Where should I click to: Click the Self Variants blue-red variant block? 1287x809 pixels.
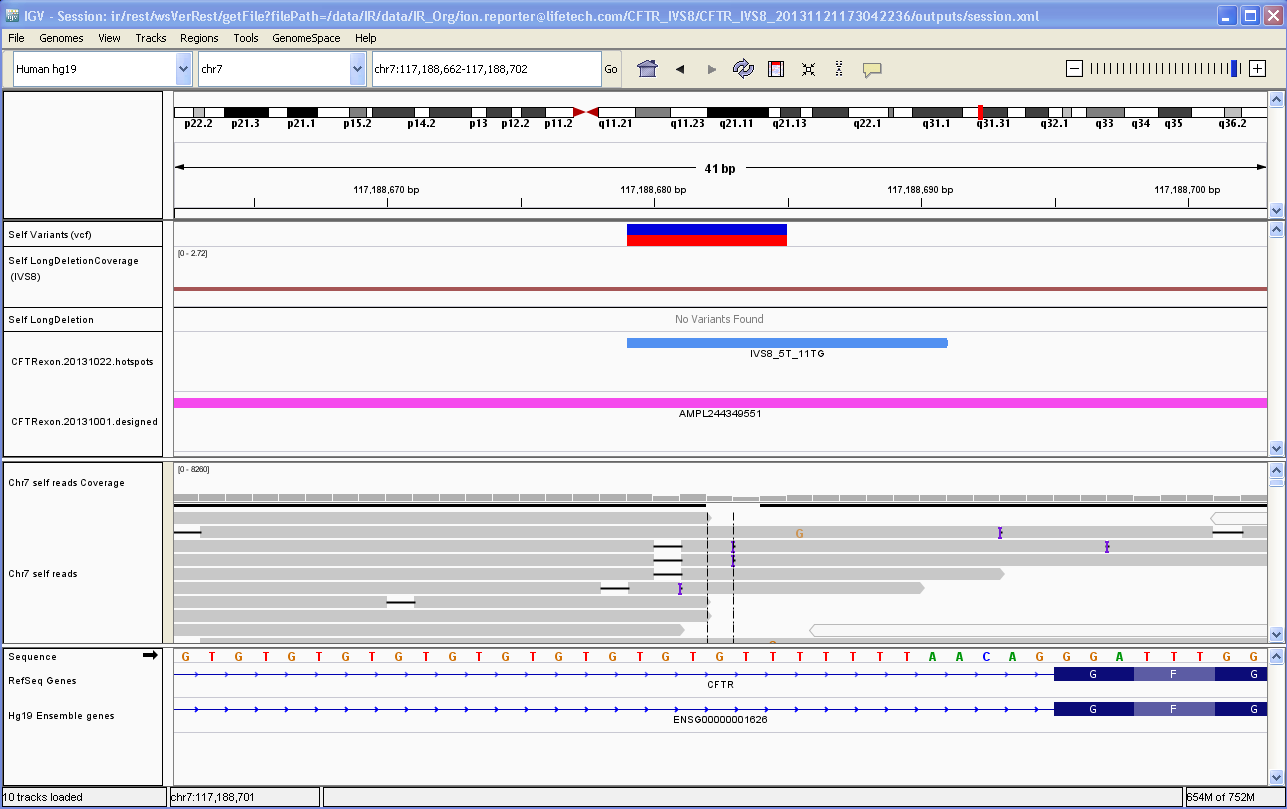(706, 234)
